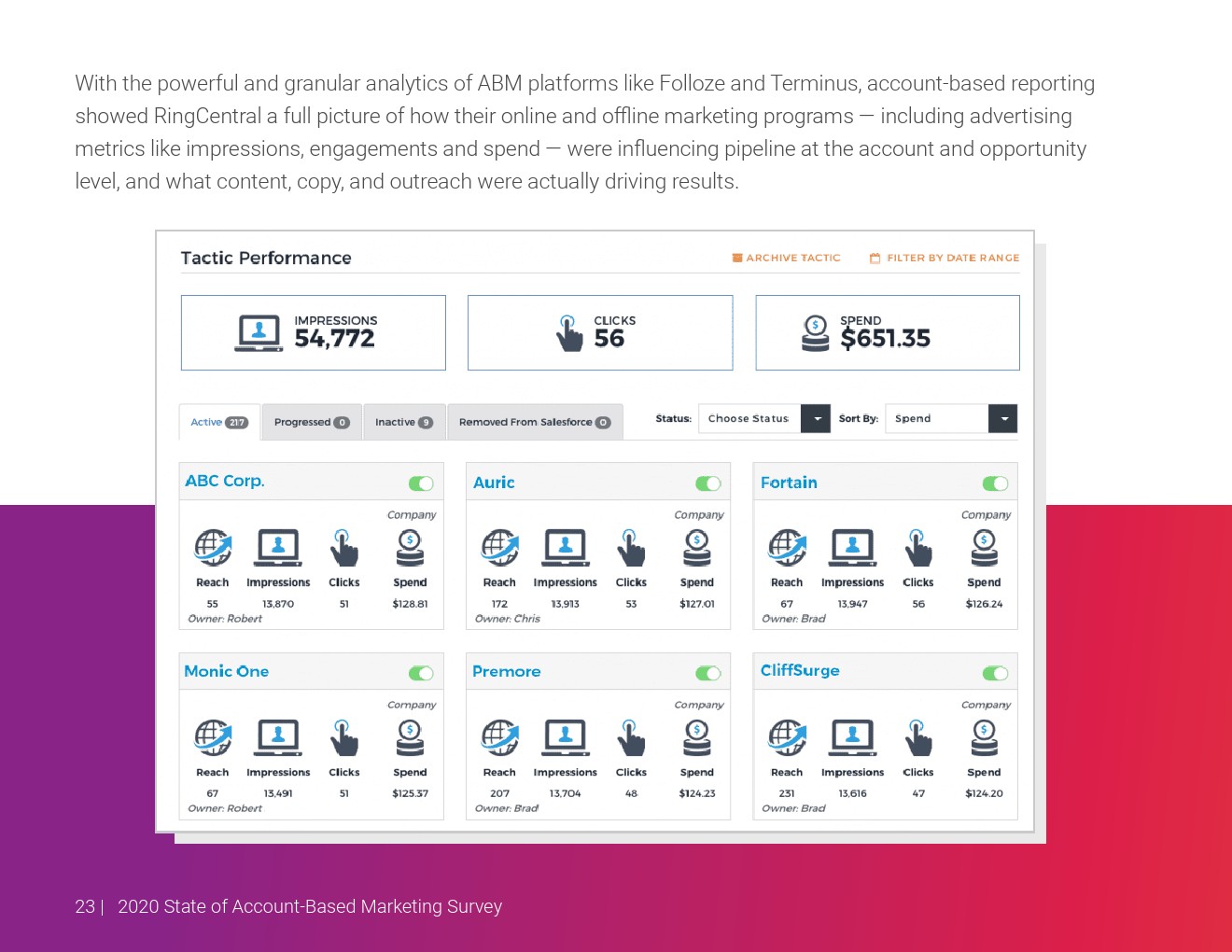Click the Reach globe icon in ABC Corp.
This screenshot has width=1232, height=952.
213,548
